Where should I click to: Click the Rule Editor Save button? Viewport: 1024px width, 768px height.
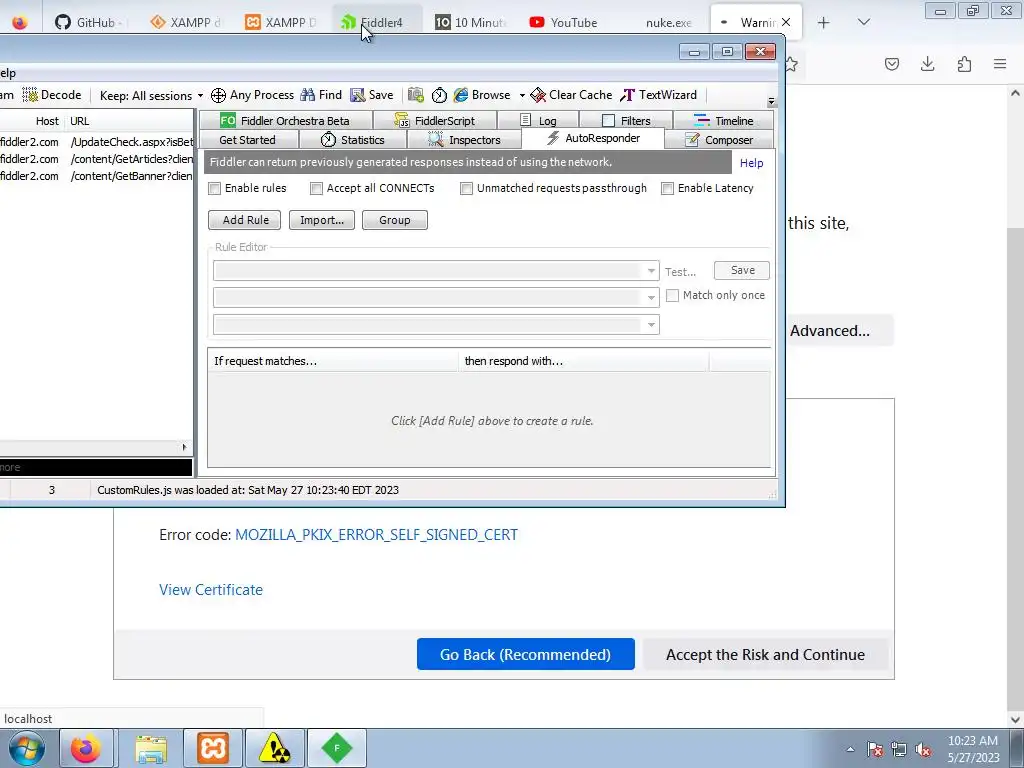click(x=742, y=270)
